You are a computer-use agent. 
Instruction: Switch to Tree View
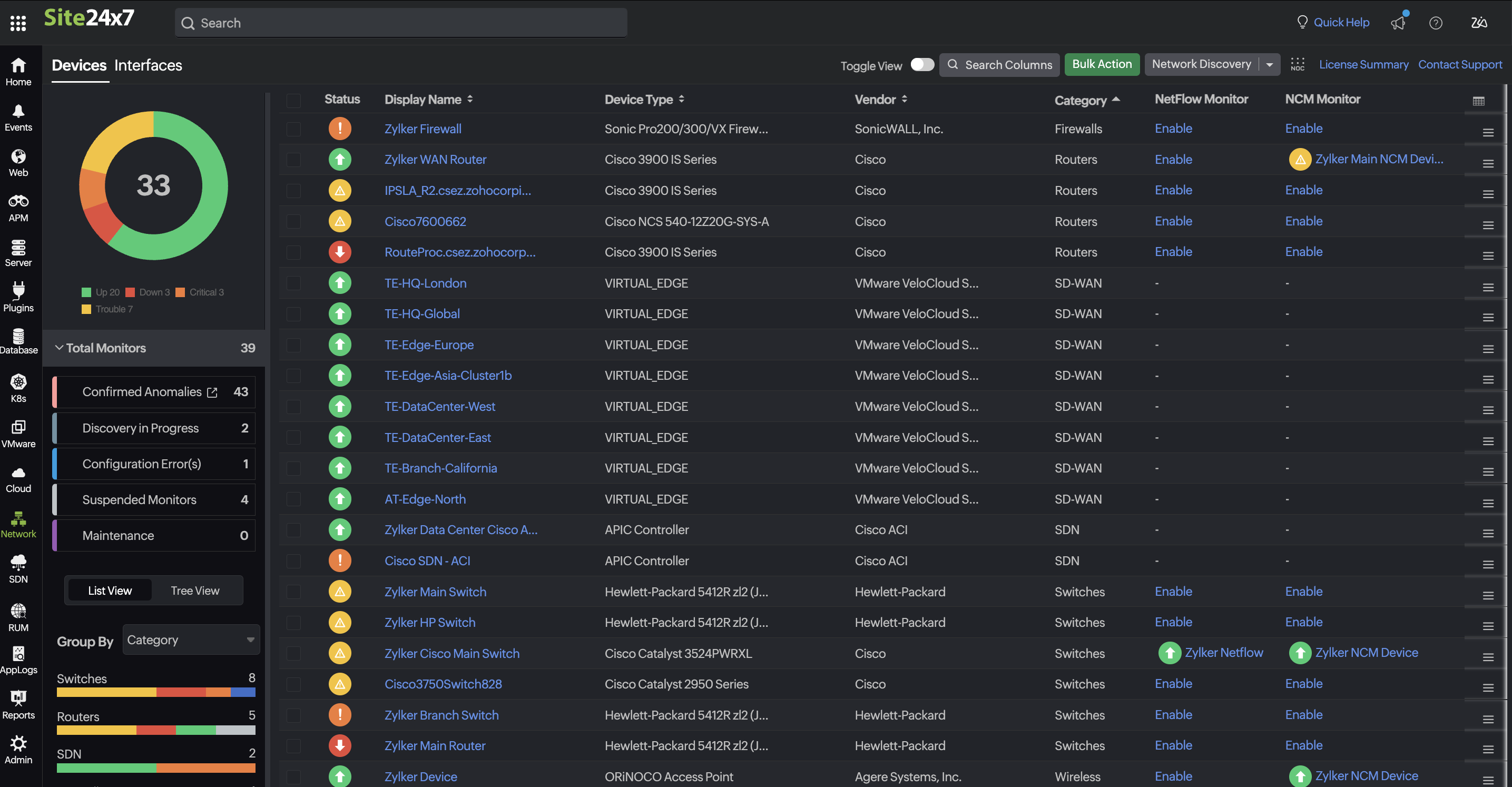tap(195, 591)
